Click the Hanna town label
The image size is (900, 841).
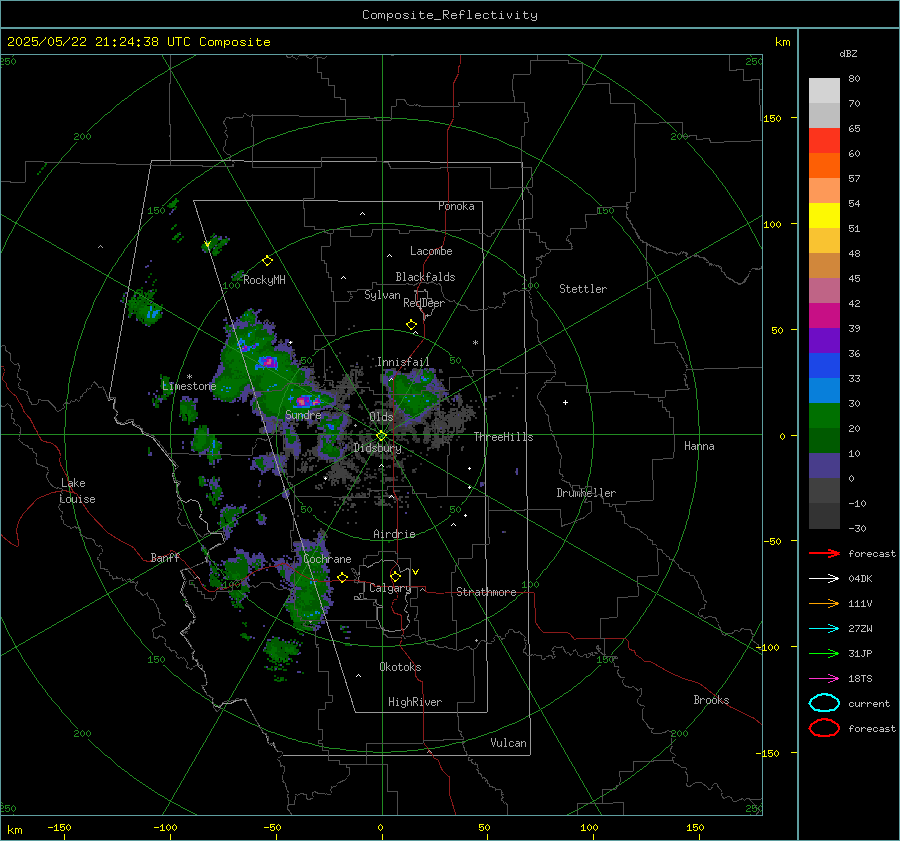click(x=699, y=446)
